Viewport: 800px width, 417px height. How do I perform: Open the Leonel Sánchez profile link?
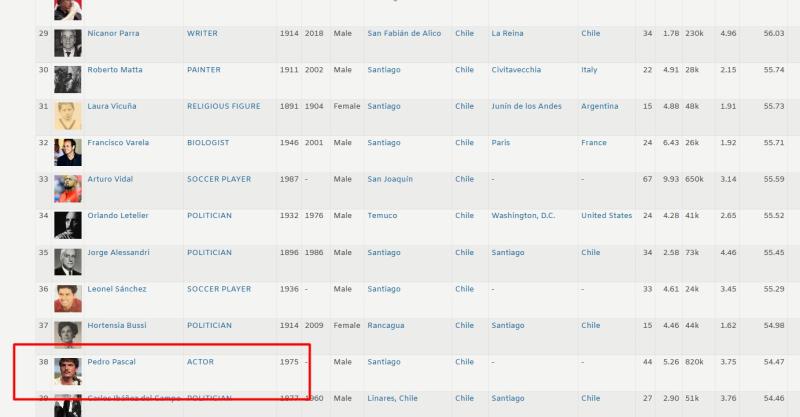click(117, 289)
